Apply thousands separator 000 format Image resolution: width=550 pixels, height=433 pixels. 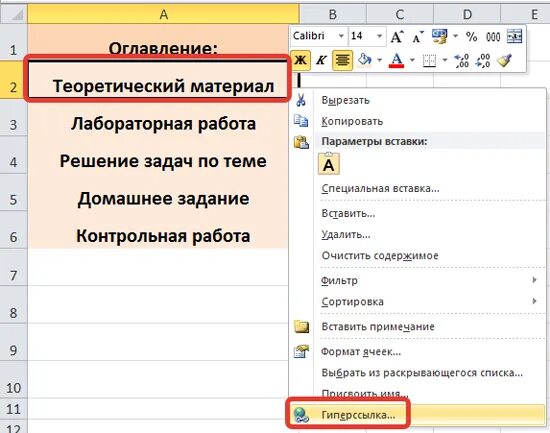493,36
